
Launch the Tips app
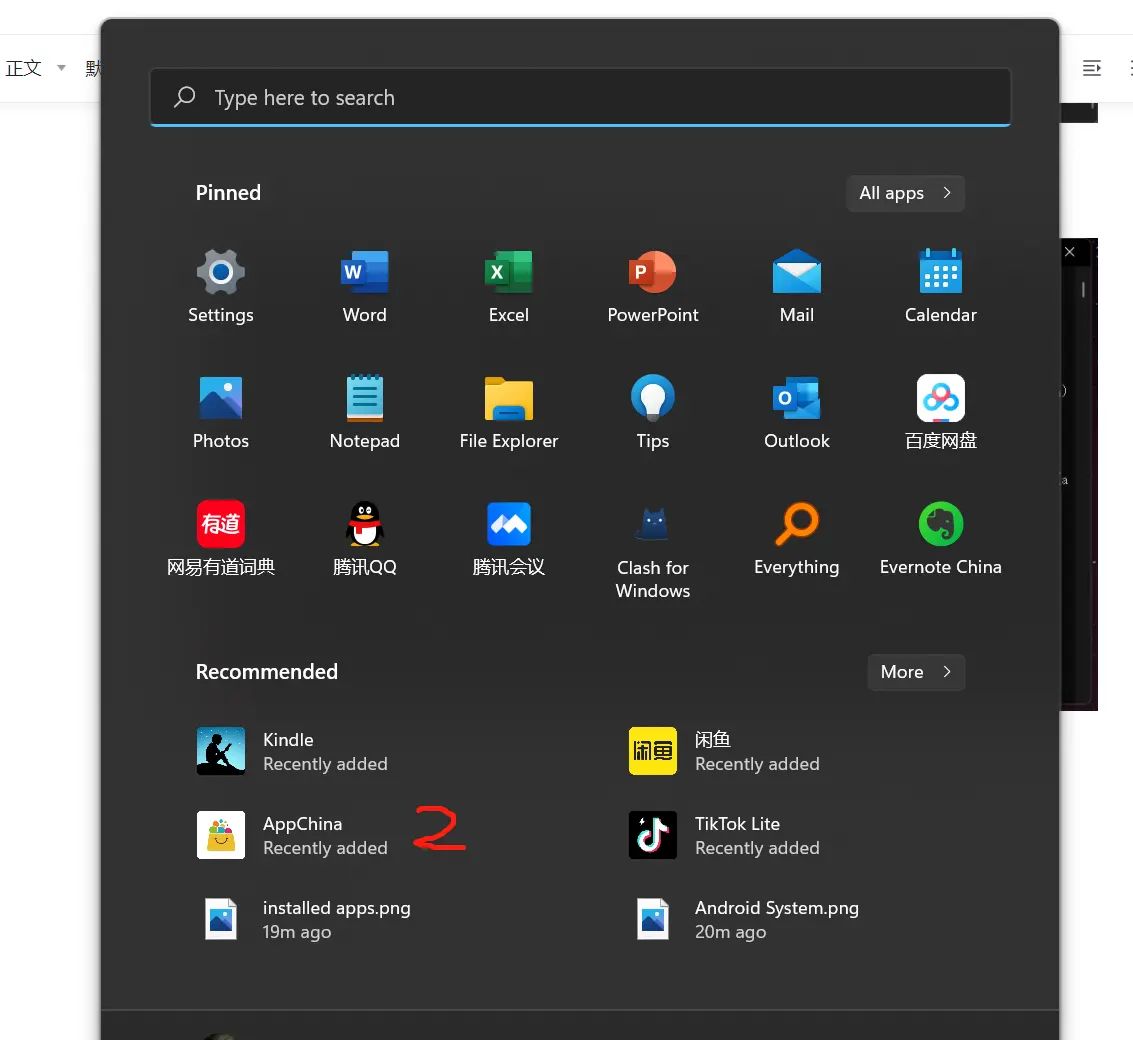[653, 410]
